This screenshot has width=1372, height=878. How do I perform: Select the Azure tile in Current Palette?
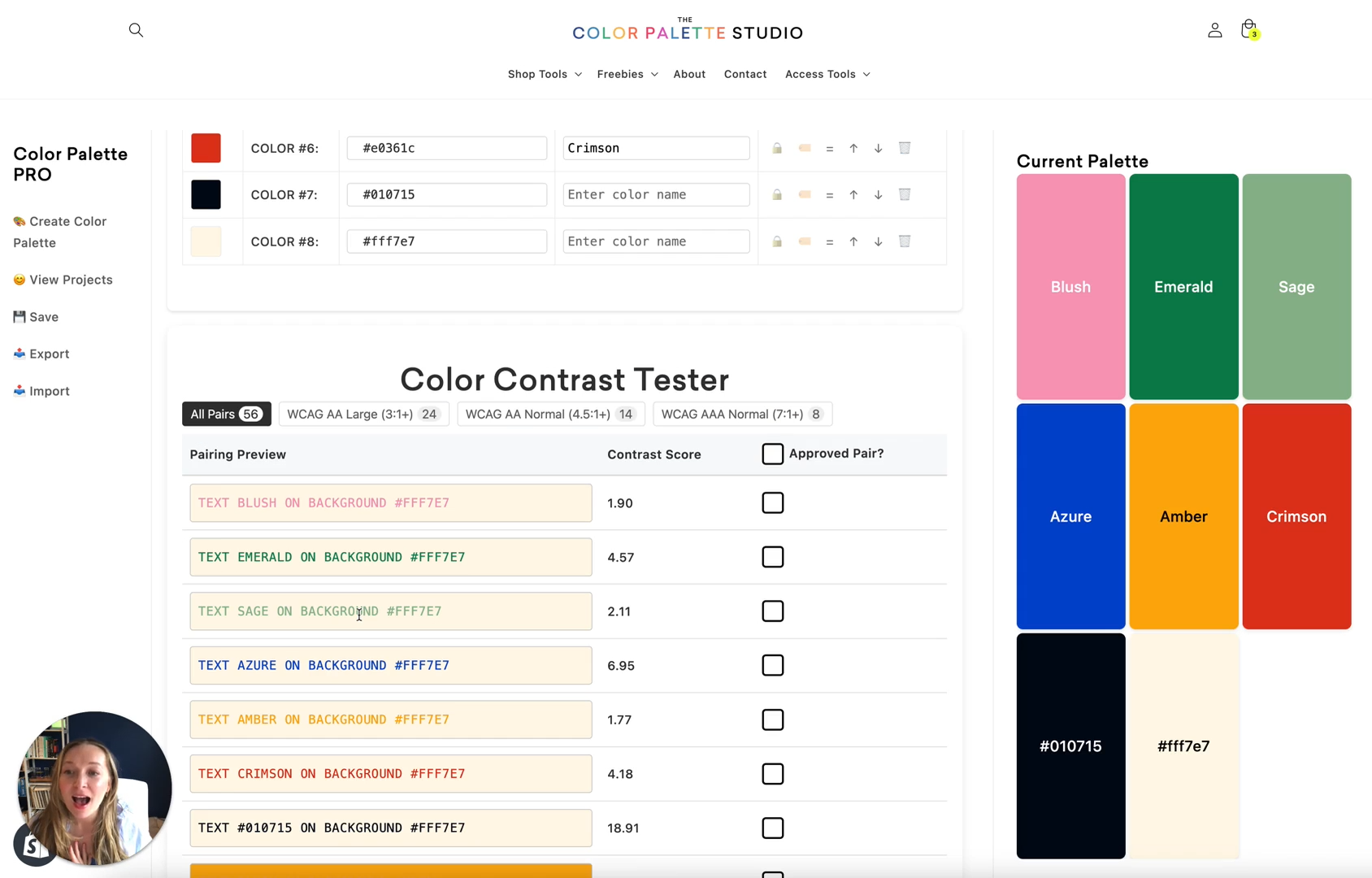tap(1070, 516)
